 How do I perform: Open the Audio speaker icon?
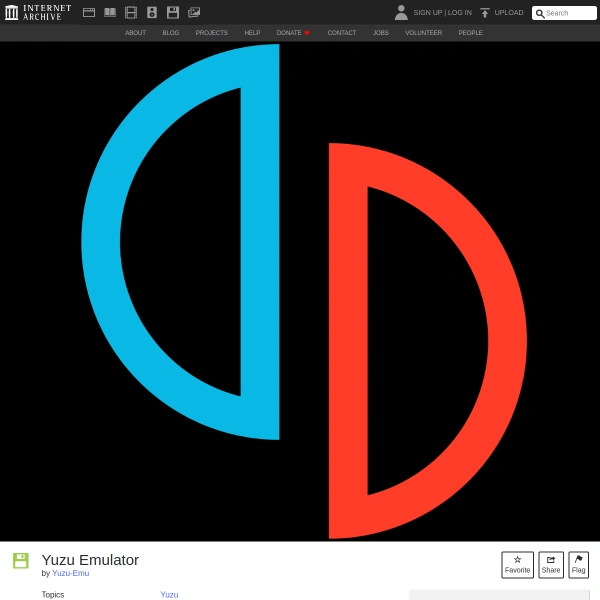[x=152, y=13]
